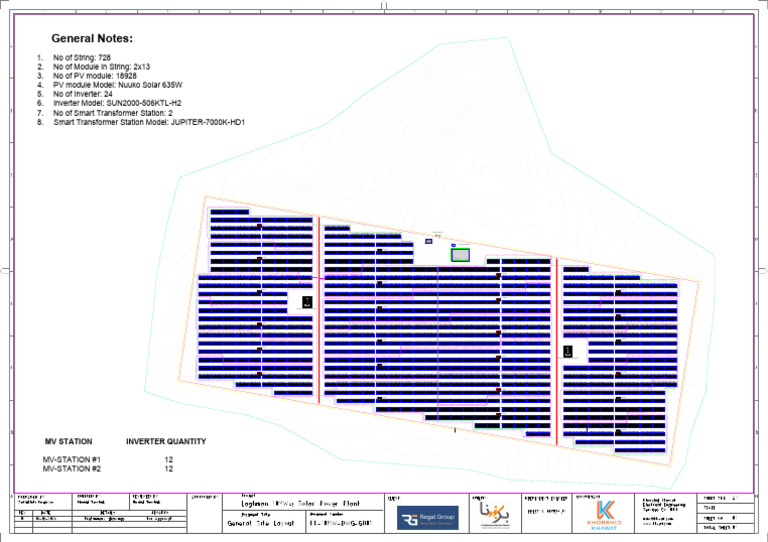The height and width of the screenshot is (542, 768).
Task: Click the 'MV STATION' column header
Action: tap(69, 442)
